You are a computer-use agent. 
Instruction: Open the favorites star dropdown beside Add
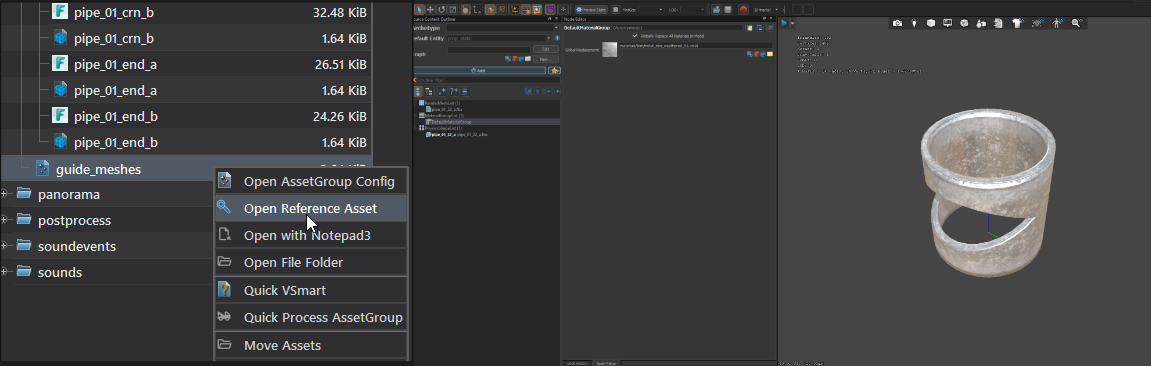coord(554,70)
